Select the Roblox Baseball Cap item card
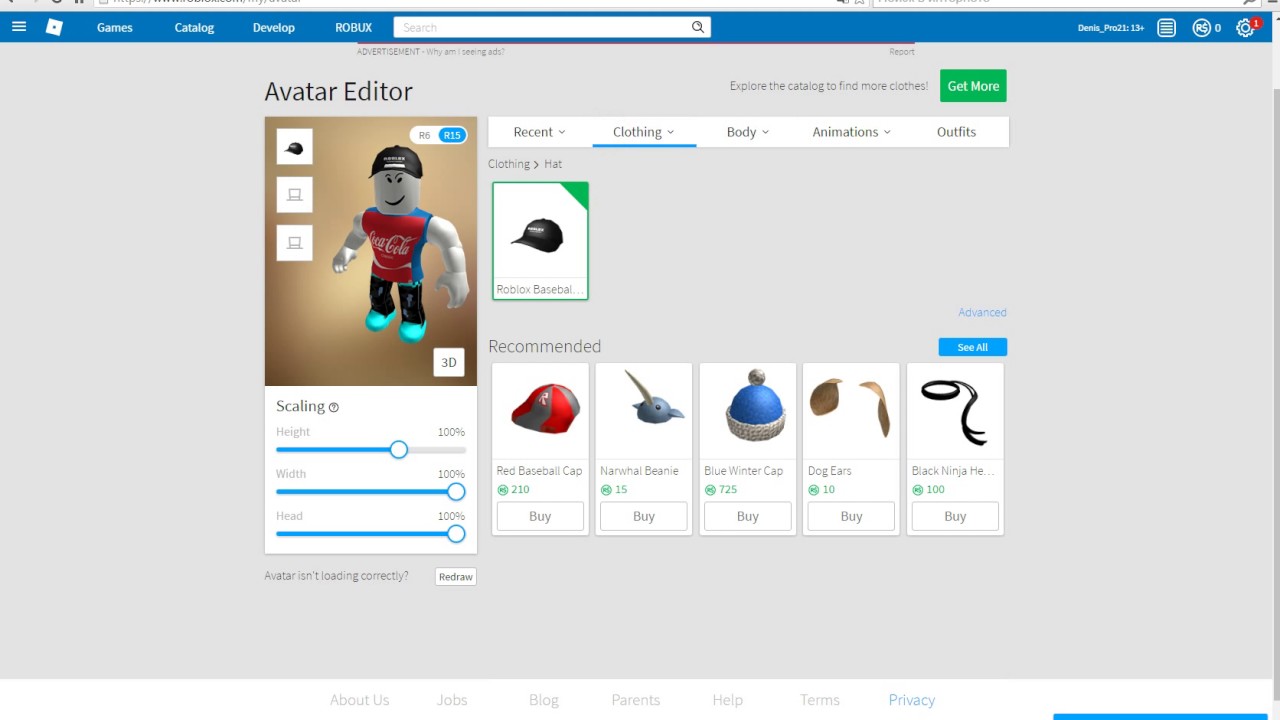Viewport: 1280px width, 720px height. (540, 241)
